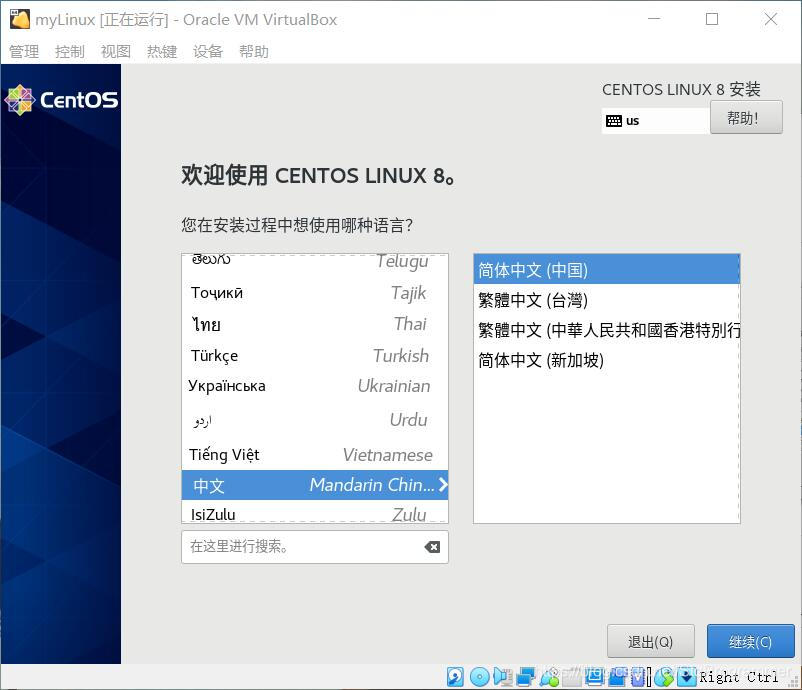Click the CPU chip status icon
Image resolution: width=802 pixels, height=690 pixels.
coord(638,677)
